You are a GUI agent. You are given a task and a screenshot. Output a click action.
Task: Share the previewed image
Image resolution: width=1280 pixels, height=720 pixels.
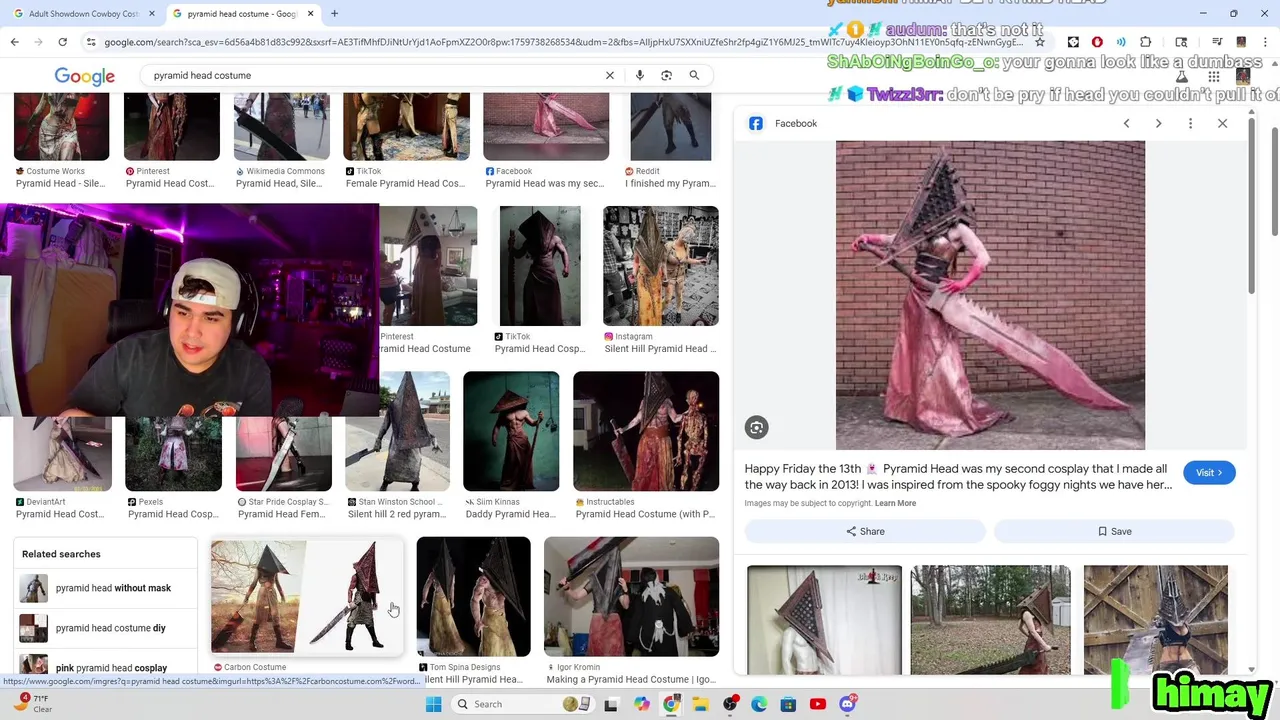click(865, 531)
